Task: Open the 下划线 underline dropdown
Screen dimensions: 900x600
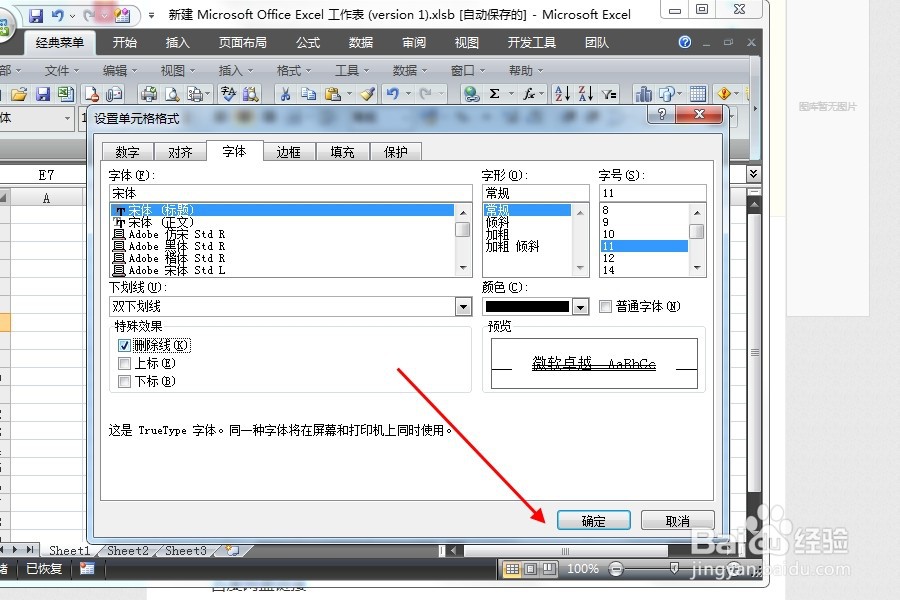Action: click(x=464, y=307)
